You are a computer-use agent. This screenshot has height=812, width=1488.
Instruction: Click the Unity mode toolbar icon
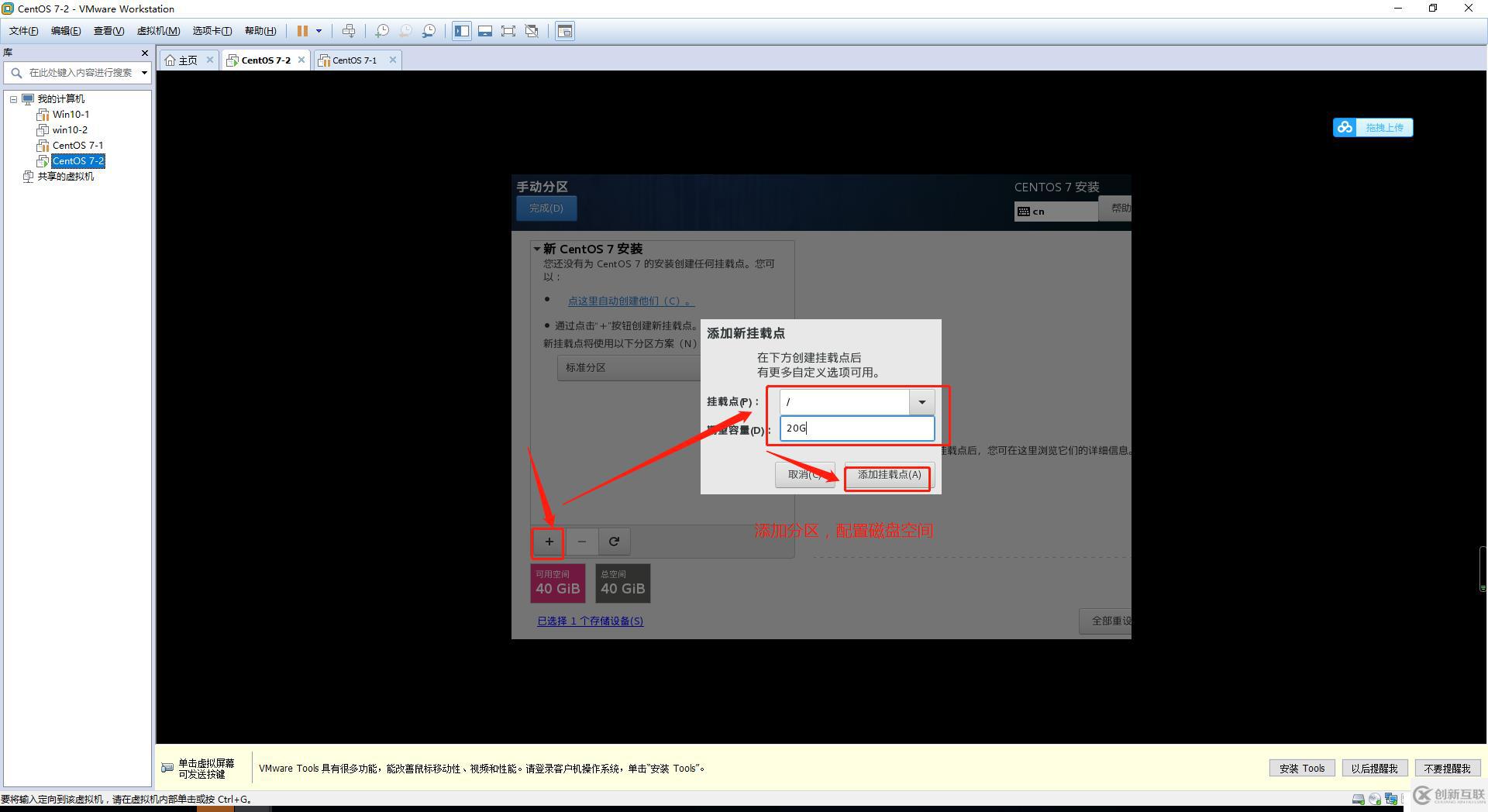(532, 31)
